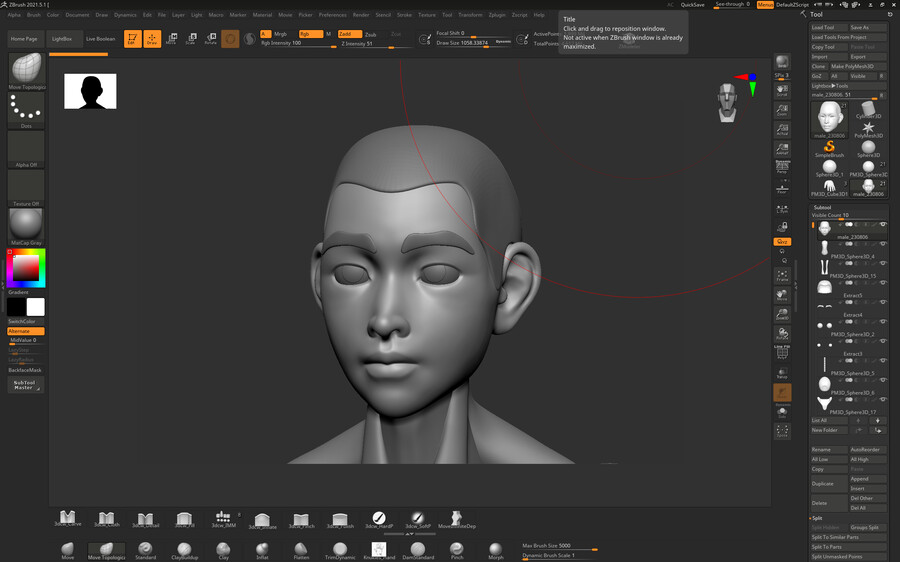Open the Alpha Off selector
The width and height of the screenshot is (900, 562).
click(26, 149)
